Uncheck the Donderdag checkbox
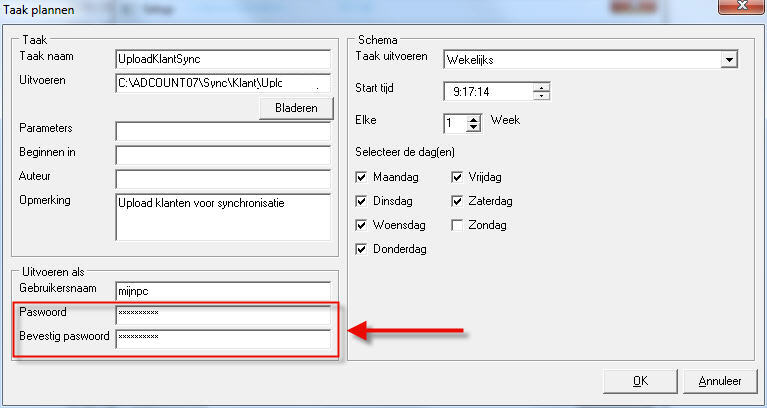767x408 pixels. point(361,249)
